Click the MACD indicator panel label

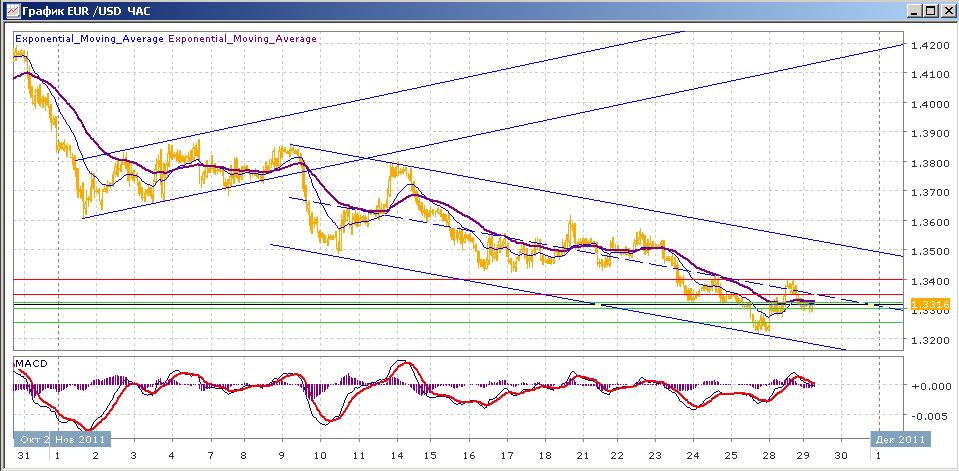(x=32, y=363)
